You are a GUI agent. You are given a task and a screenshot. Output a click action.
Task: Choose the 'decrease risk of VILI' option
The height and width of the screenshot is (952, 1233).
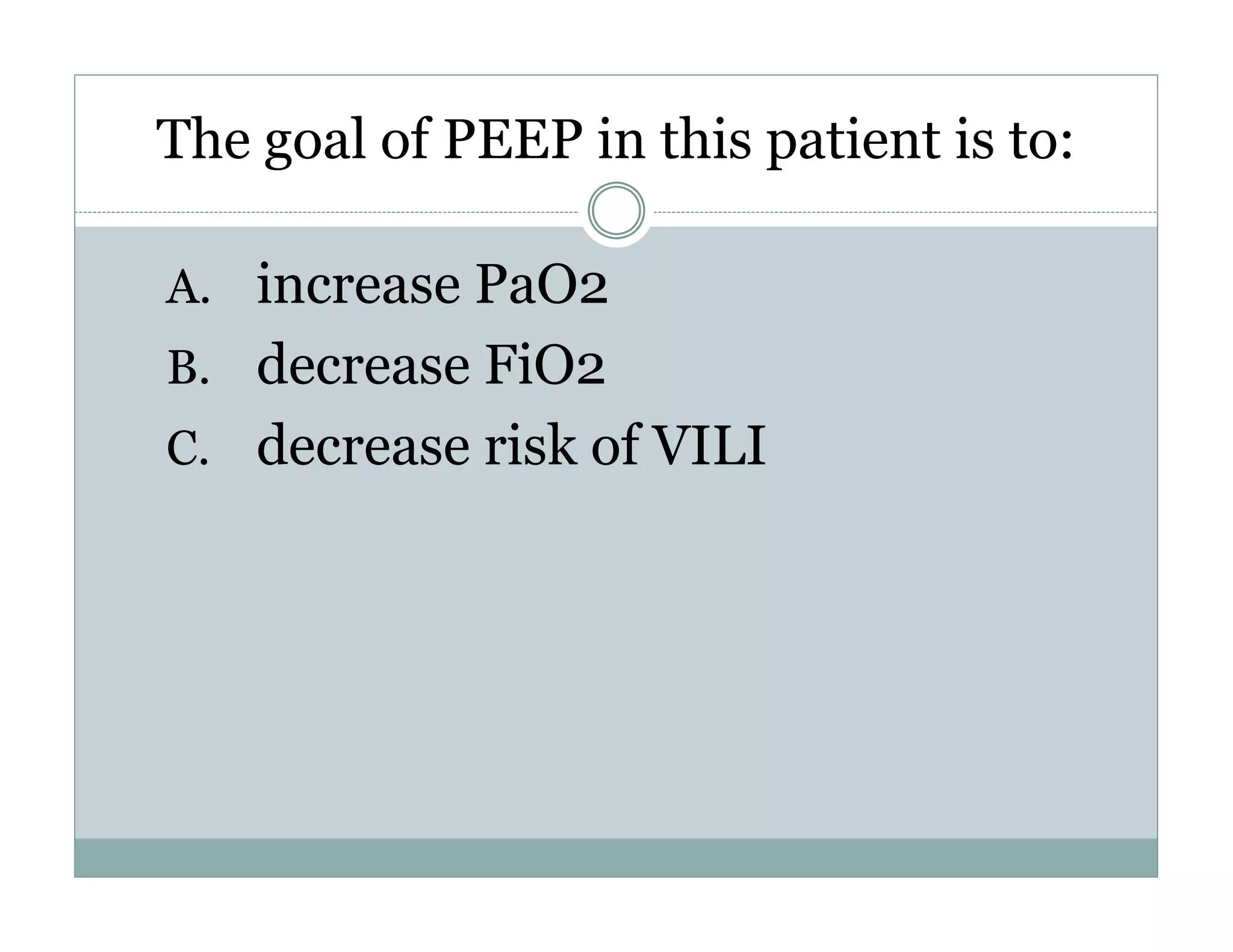tap(511, 445)
